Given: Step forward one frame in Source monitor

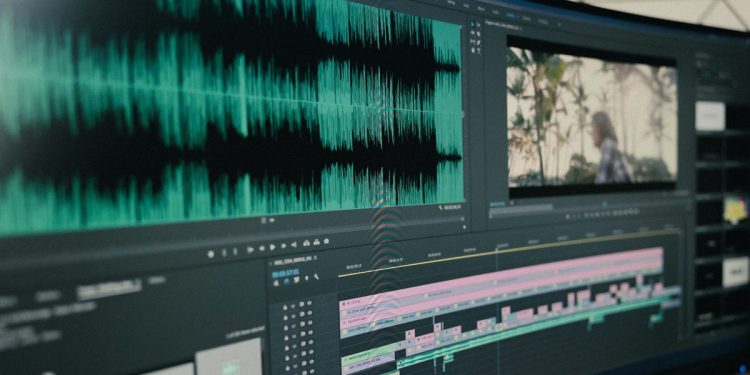Looking at the screenshot, I should coord(284,246).
